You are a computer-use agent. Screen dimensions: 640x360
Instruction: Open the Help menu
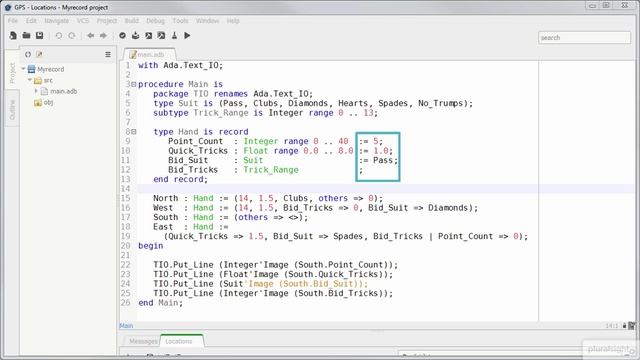[233, 20]
